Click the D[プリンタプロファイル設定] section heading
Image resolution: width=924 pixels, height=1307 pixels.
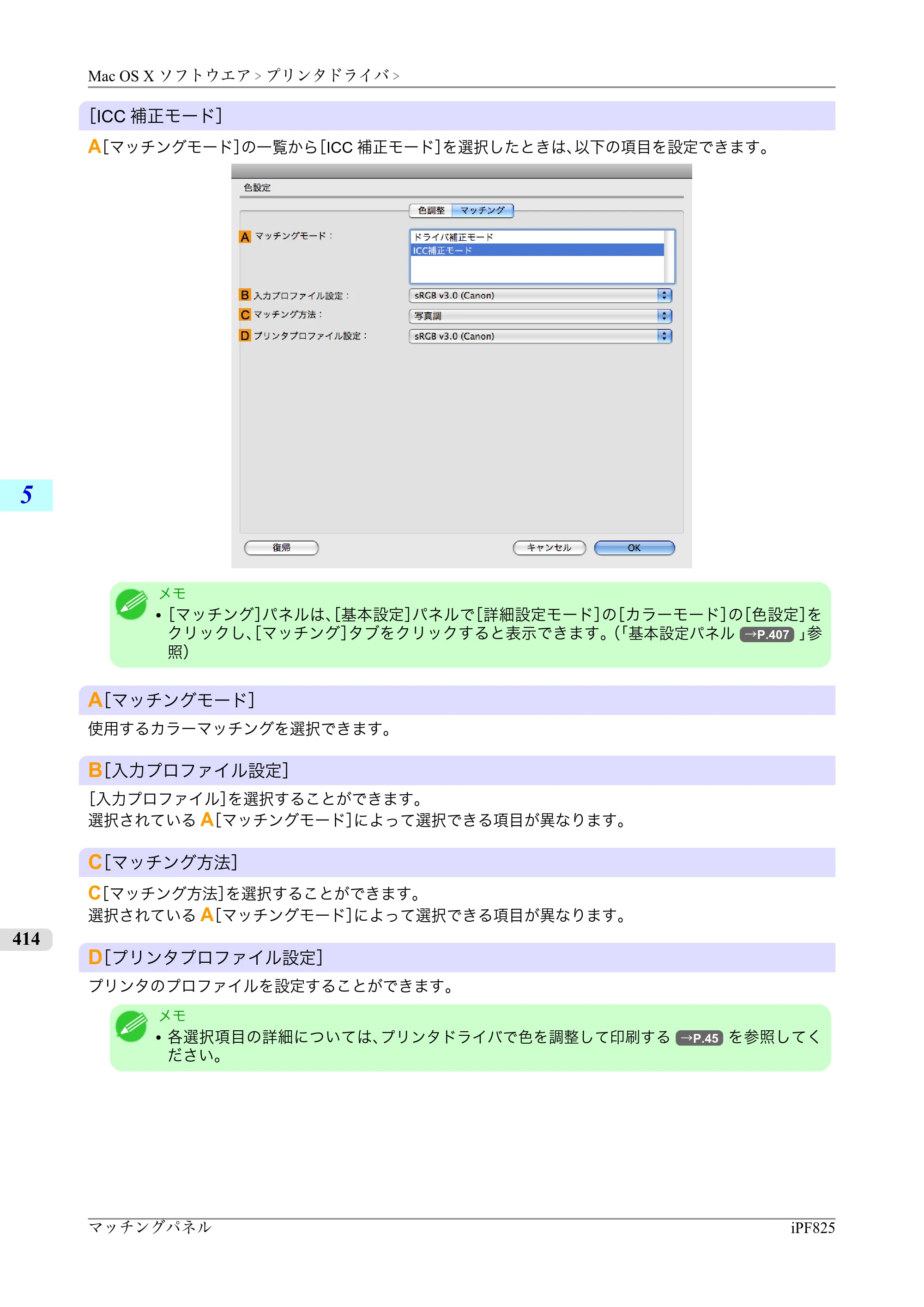click(457, 957)
